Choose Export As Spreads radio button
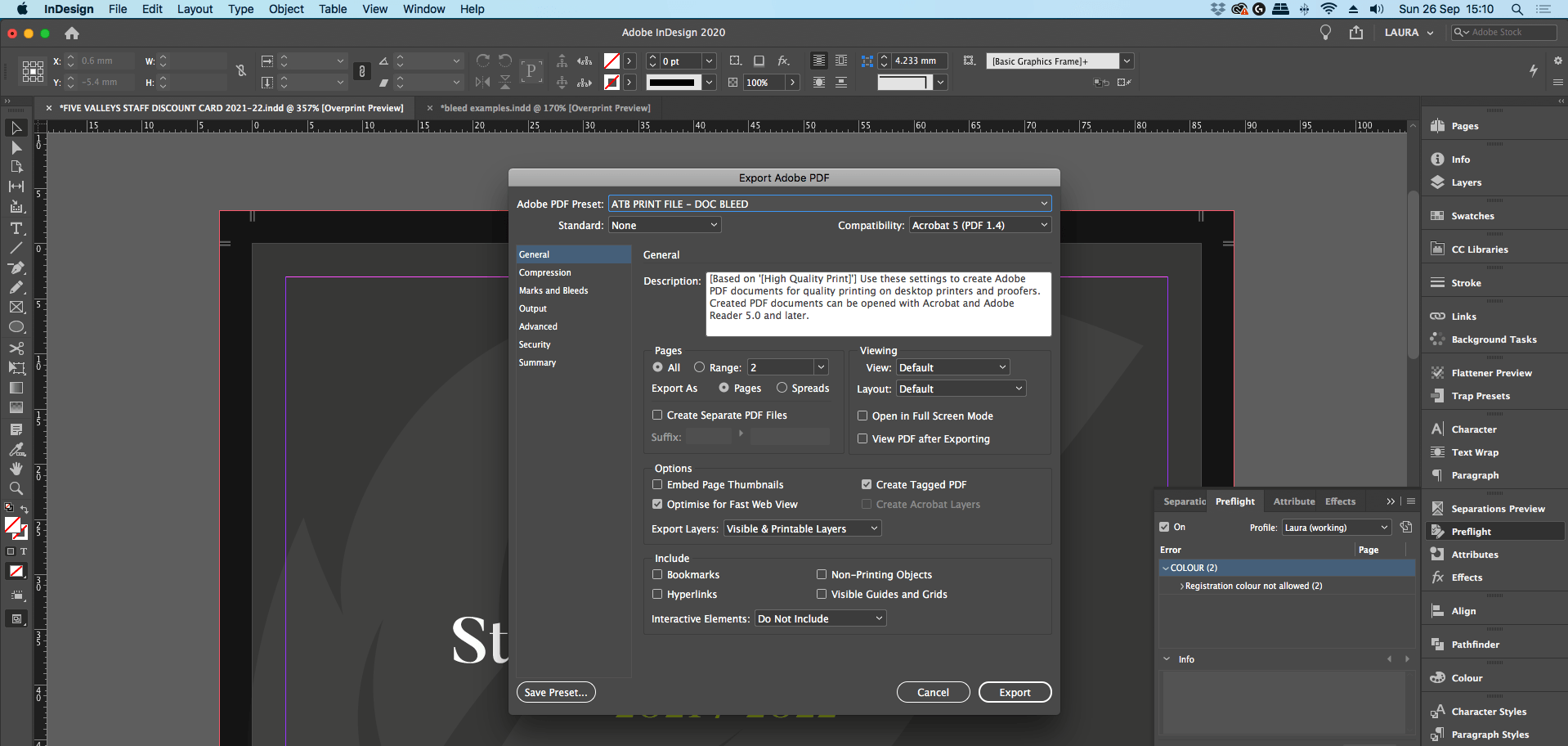Viewport: 1568px width, 746px height. coord(782,388)
